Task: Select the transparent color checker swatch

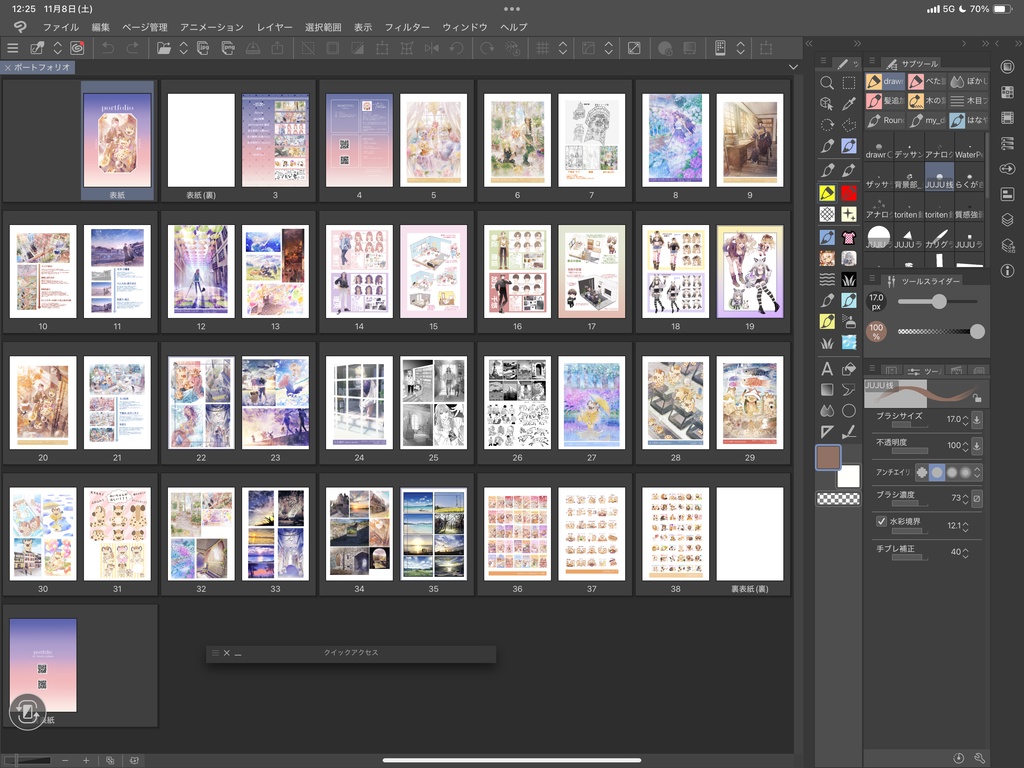Action: 838,499
